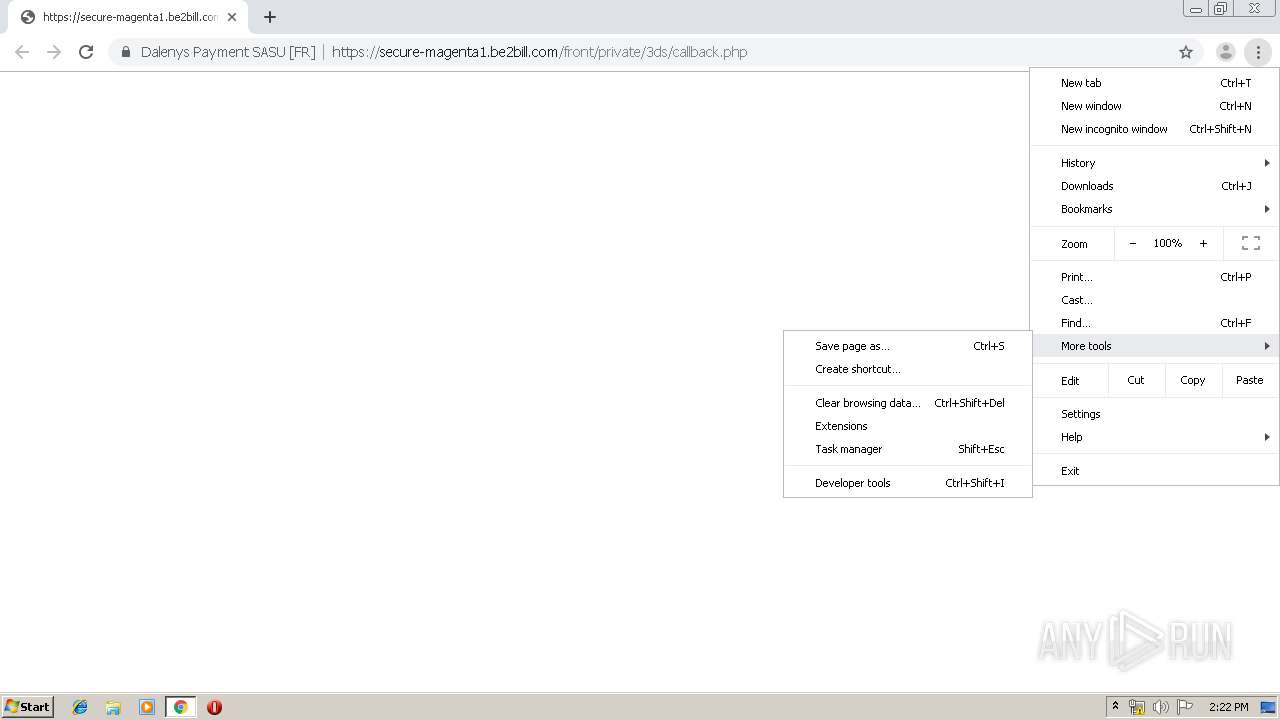1280x720 pixels.
Task: Click Cut in the Edit row
Action: 1136,380
